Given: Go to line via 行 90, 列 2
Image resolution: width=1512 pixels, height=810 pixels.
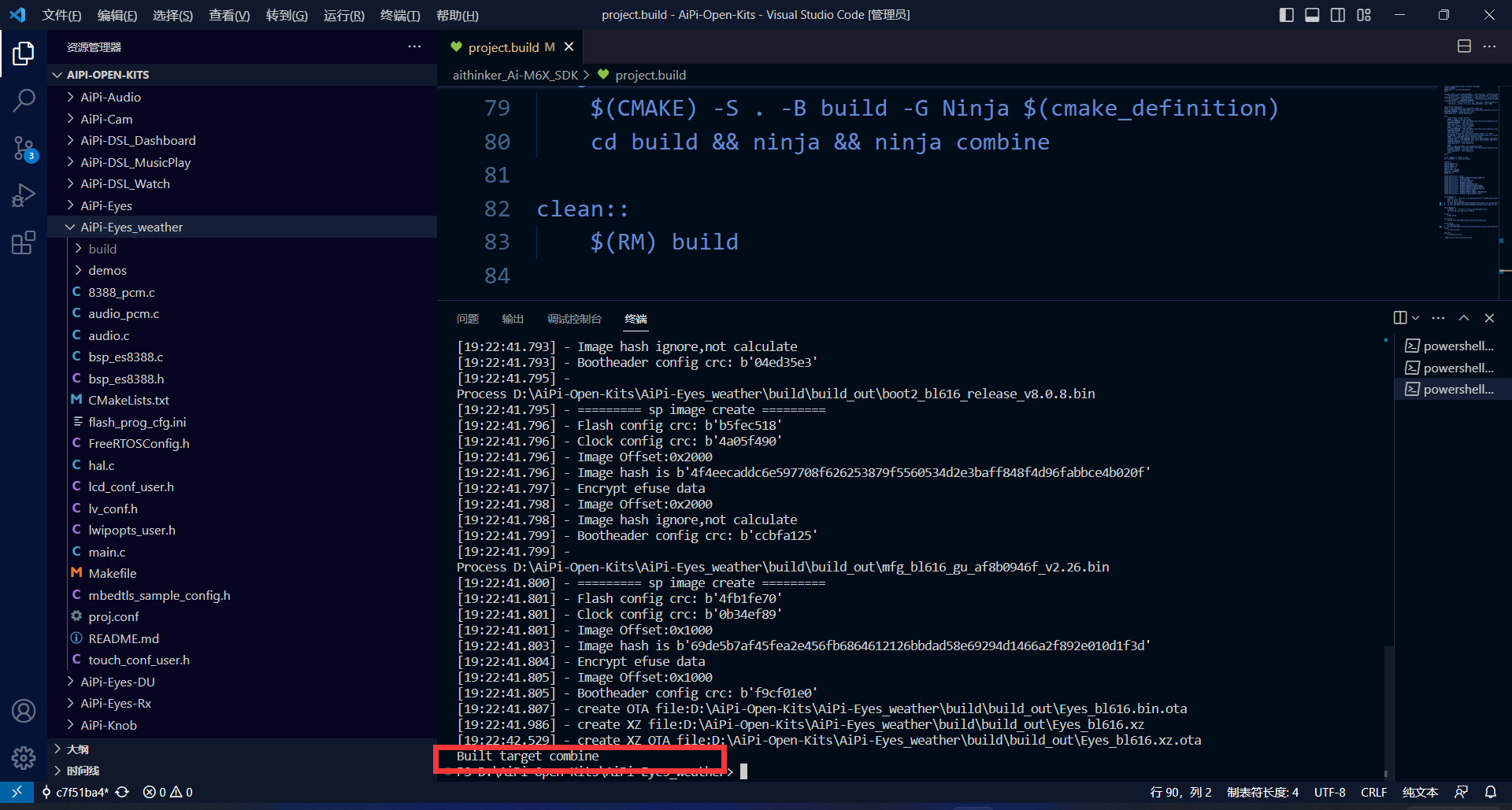Looking at the screenshot, I should (x=1180, y=792).
